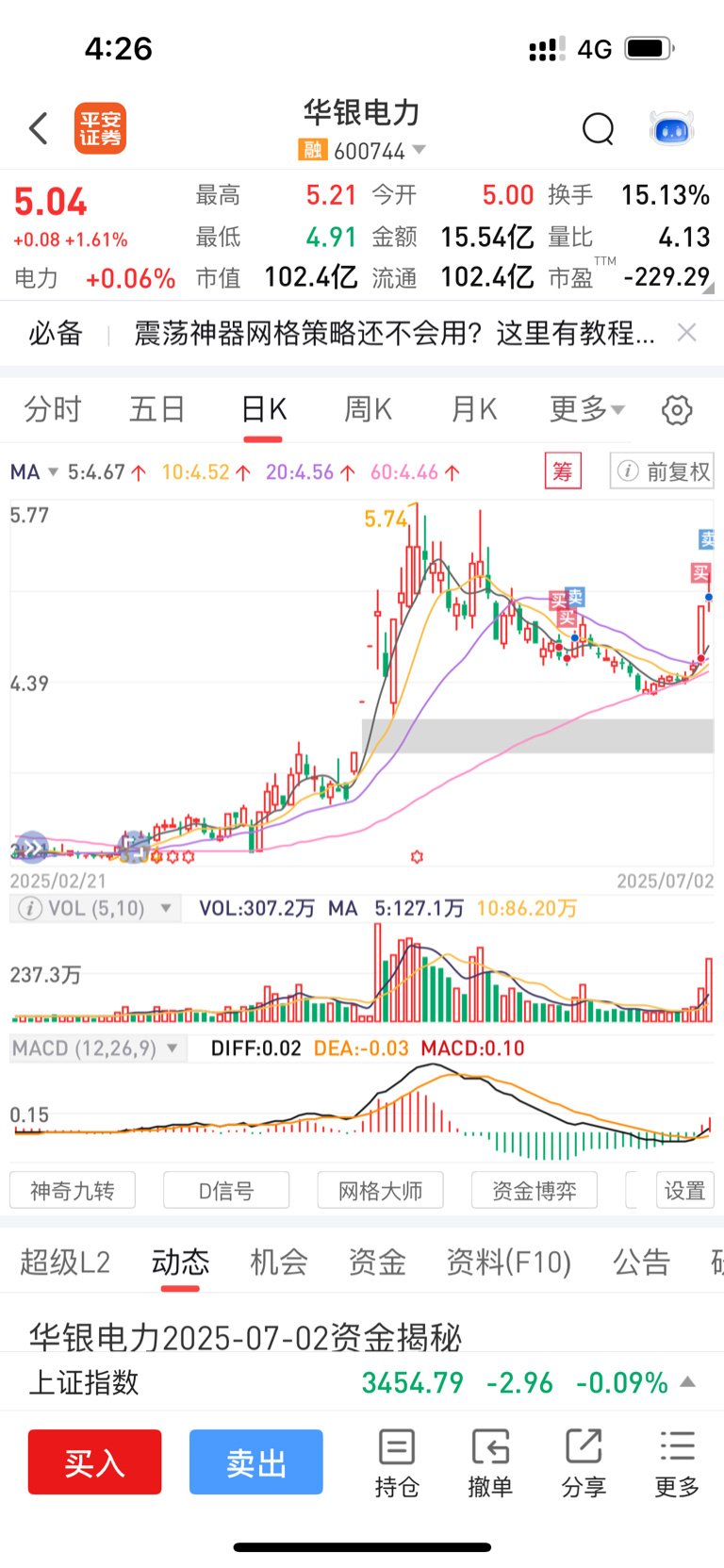Tap the orange 融 margin badge
The width and height of the screenshot is (724, 1568).
(312, 150)
